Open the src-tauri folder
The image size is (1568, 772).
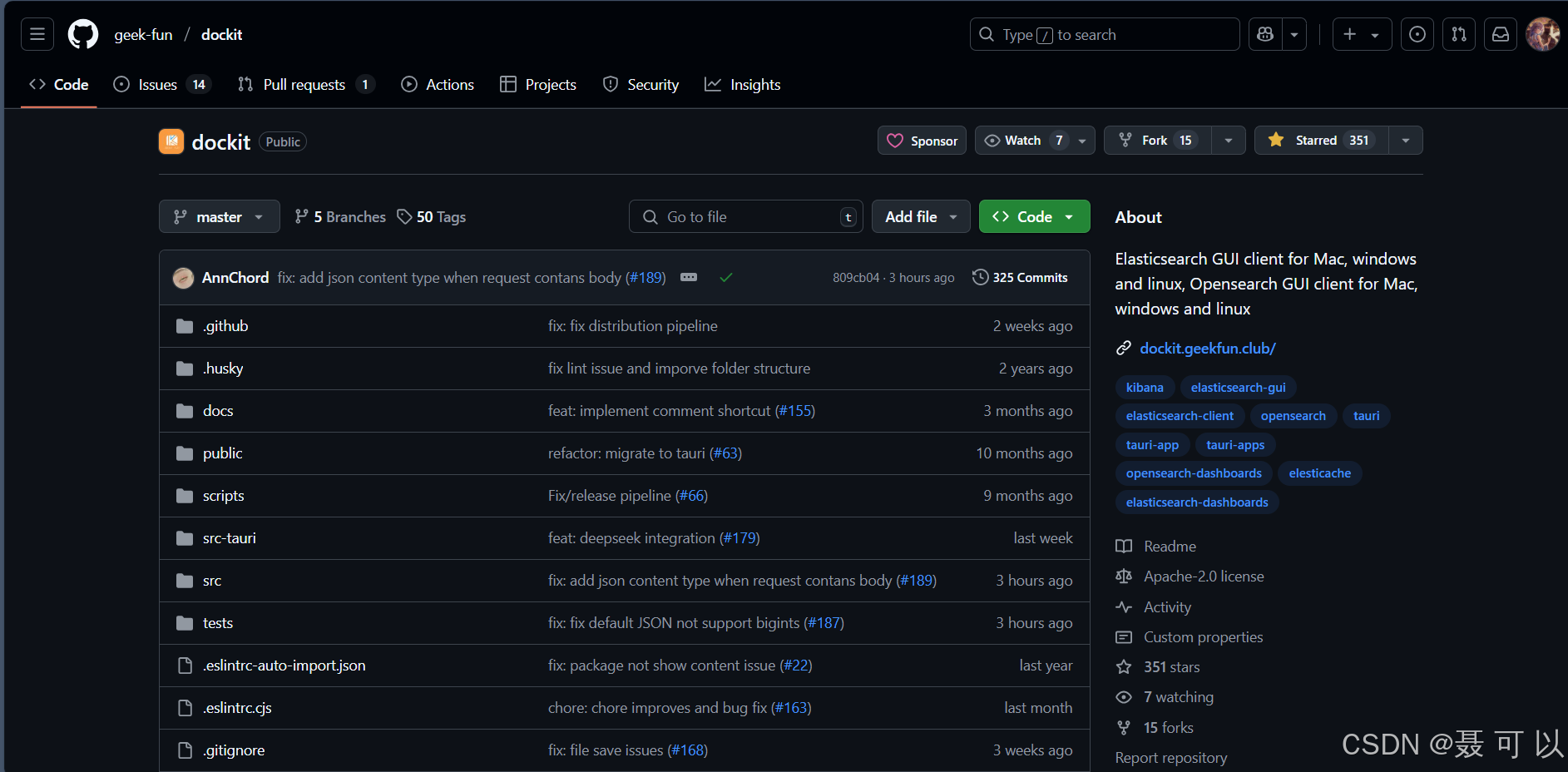point(230,538)
